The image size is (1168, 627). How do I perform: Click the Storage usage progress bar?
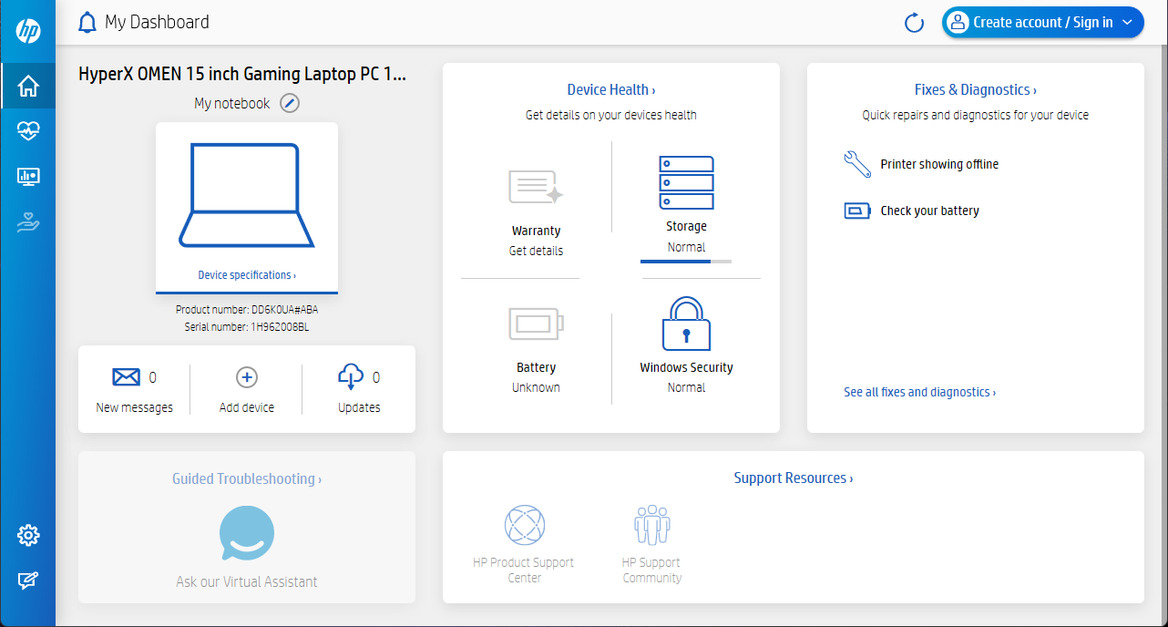click(x=686, y=261)
